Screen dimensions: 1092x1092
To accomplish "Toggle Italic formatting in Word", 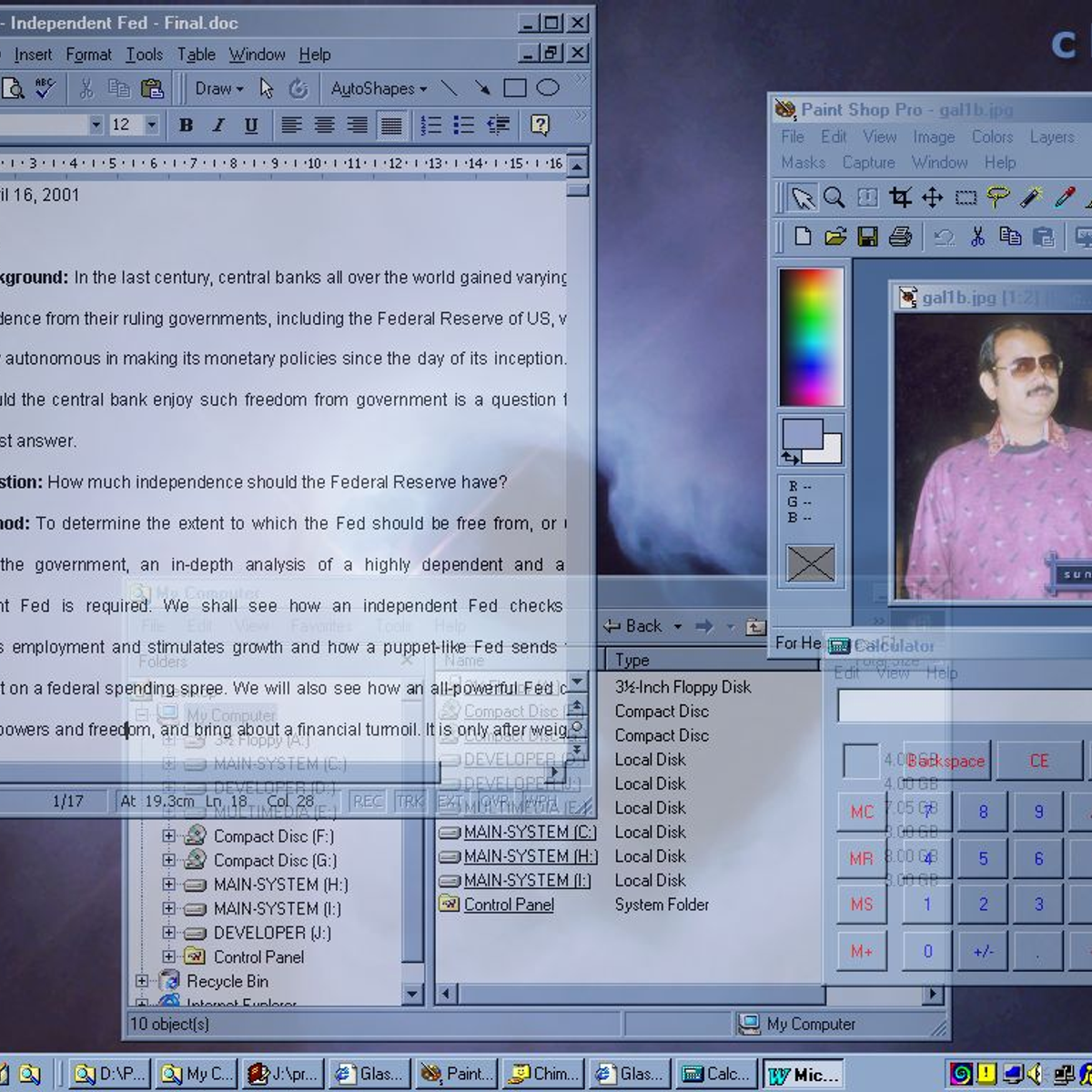I will pos(218,125).
